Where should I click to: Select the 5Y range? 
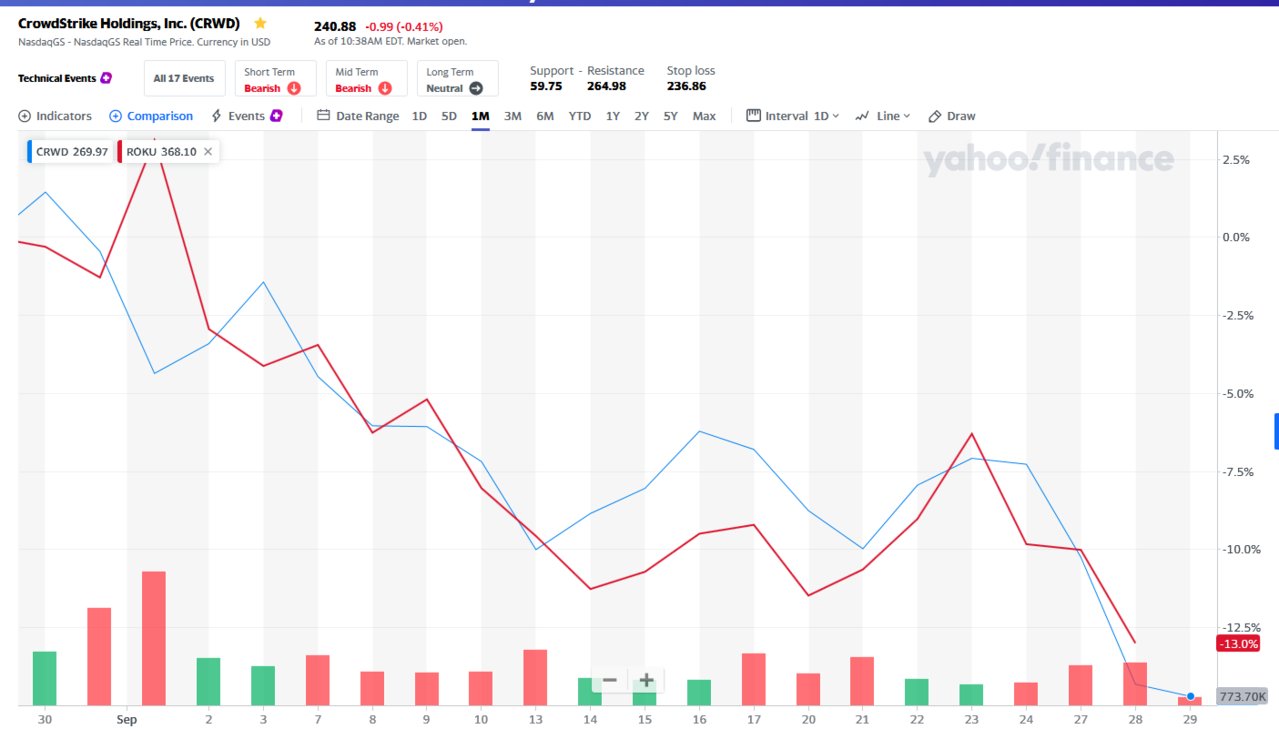click(670, 116)
